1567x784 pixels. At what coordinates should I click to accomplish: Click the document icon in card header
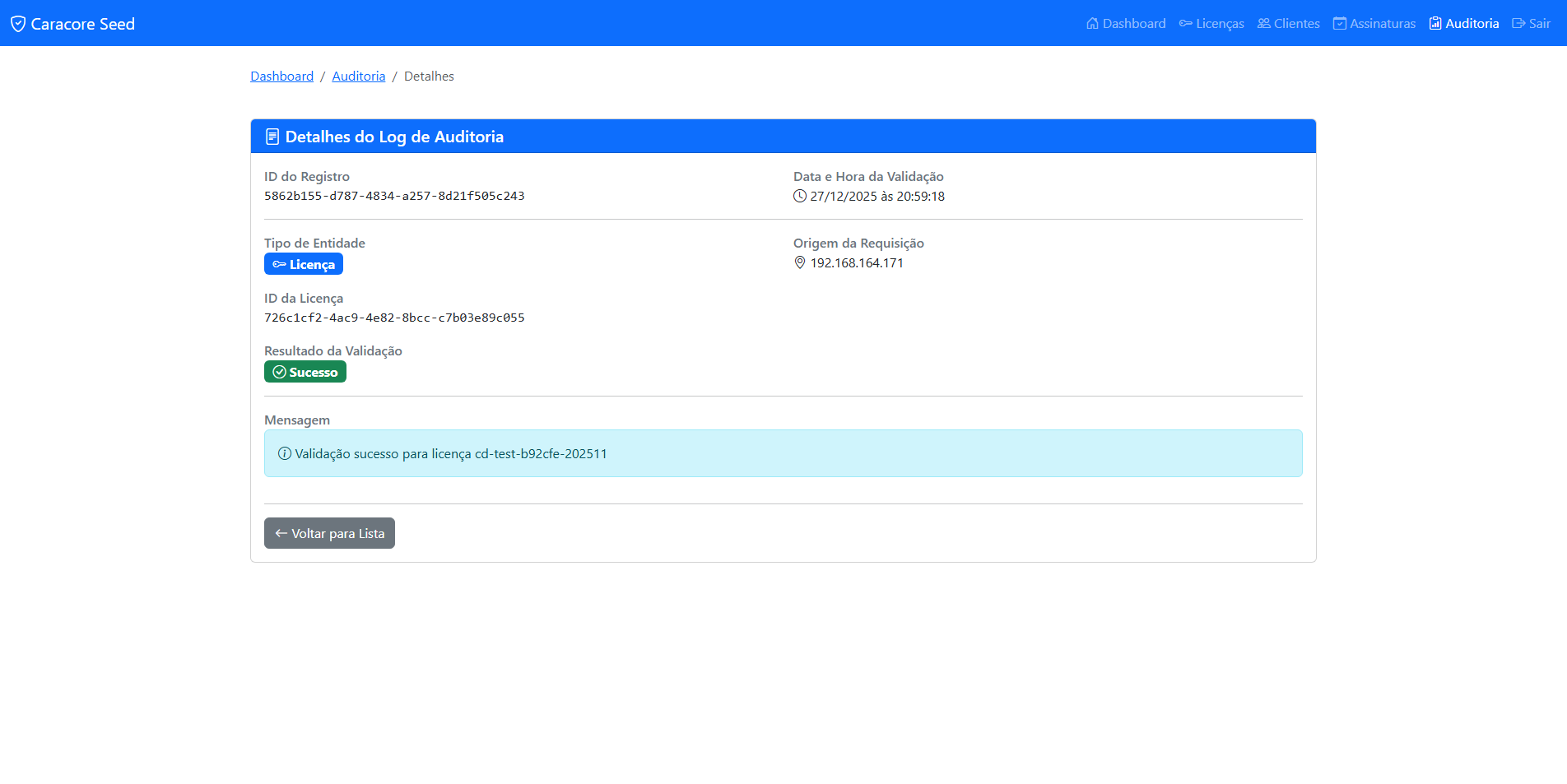[272, 137]
